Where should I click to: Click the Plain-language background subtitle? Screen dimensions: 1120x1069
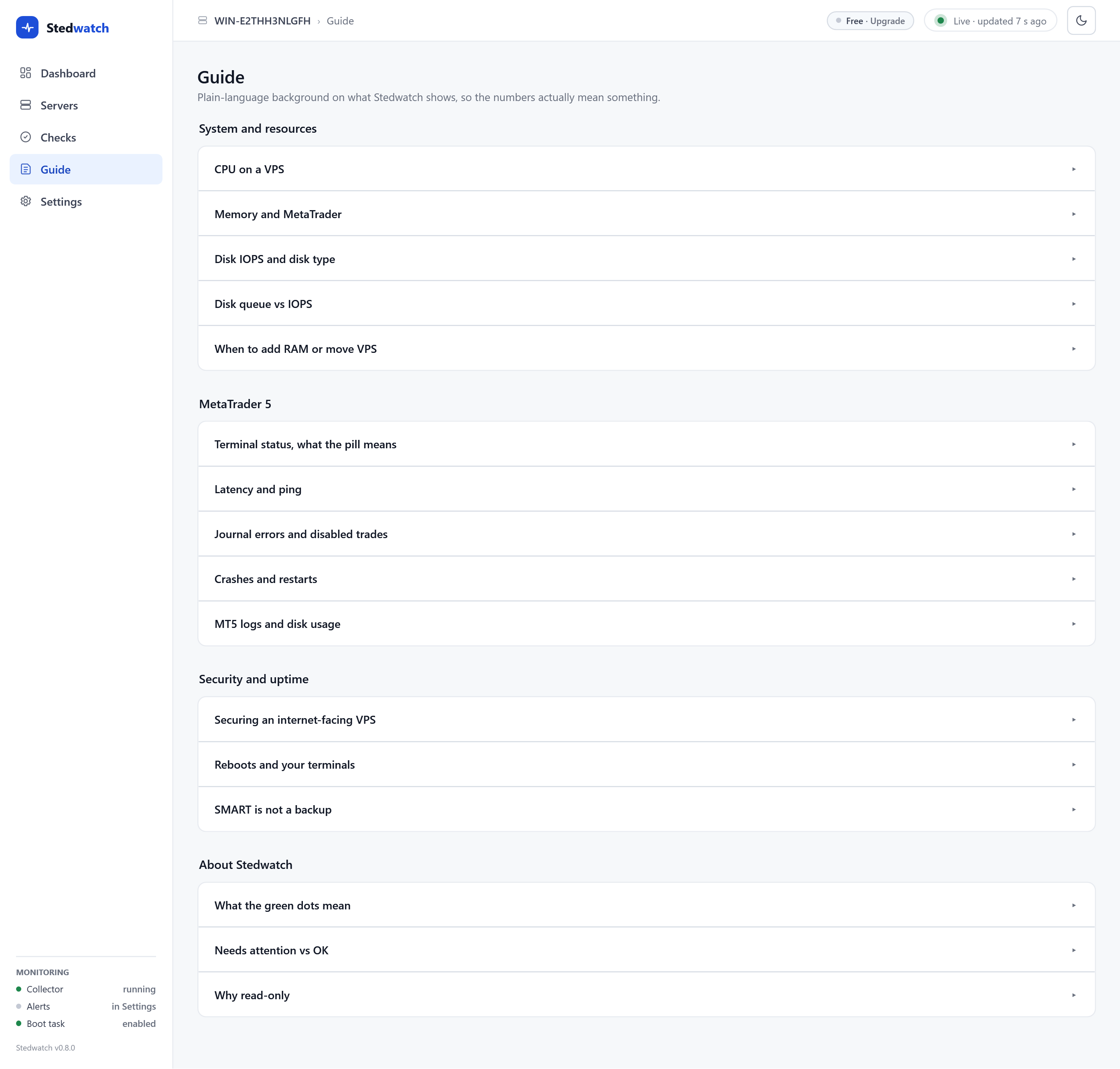[428, 97]
